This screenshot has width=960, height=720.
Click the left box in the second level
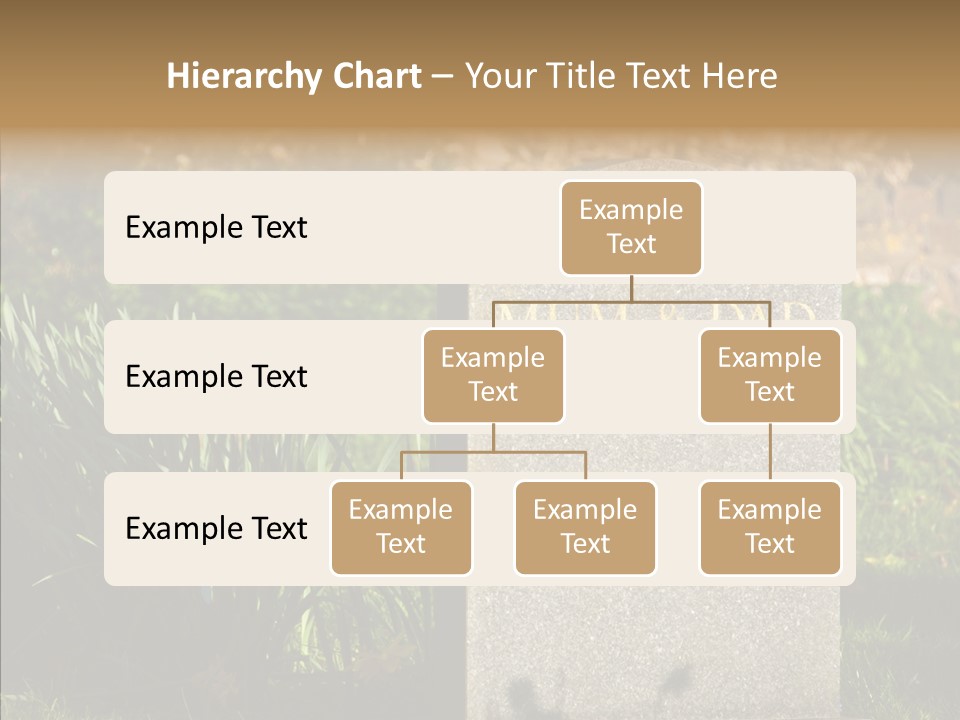(493, 375)
